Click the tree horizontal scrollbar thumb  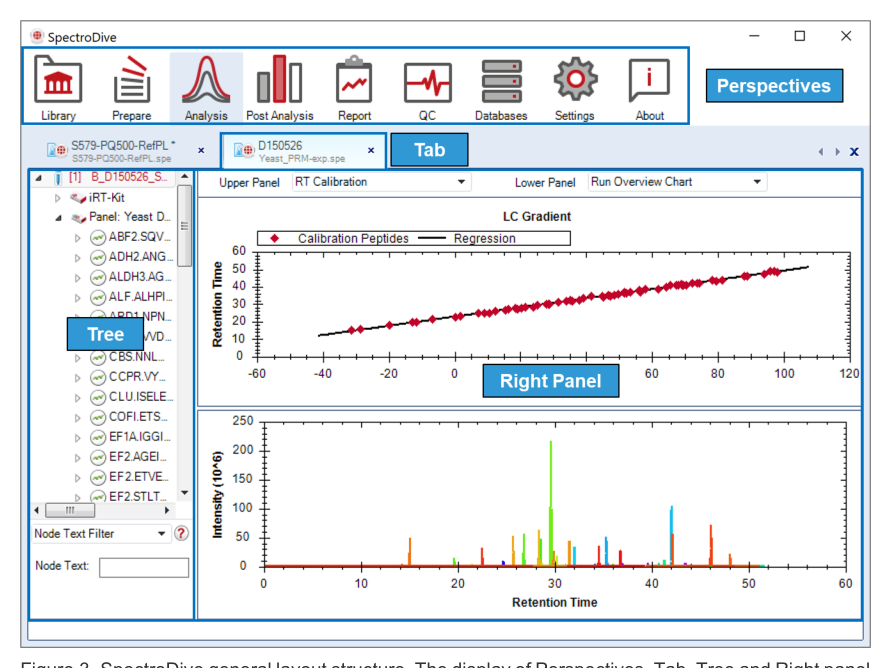point(70,510)
